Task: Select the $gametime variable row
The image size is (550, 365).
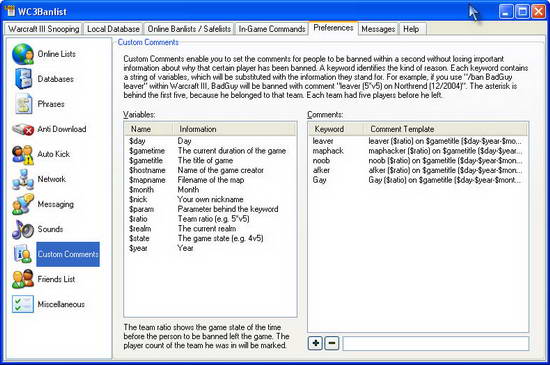Action: pos(210,151)
